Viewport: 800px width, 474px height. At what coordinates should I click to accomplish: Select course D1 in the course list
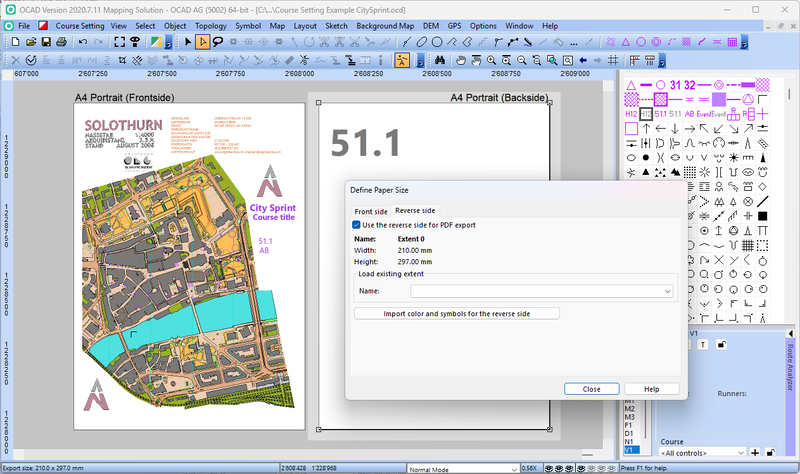coord(629,433)
